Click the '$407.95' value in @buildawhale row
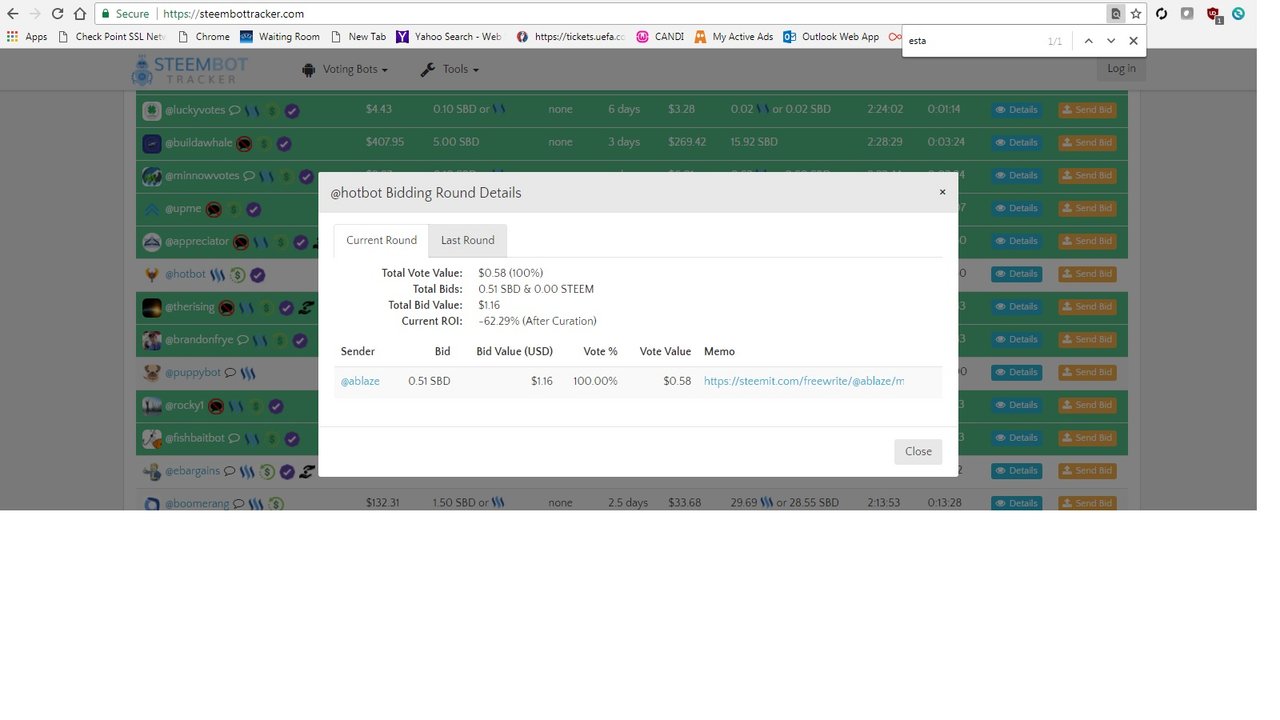Screen dimensions: 1280x720 point(385,143)
